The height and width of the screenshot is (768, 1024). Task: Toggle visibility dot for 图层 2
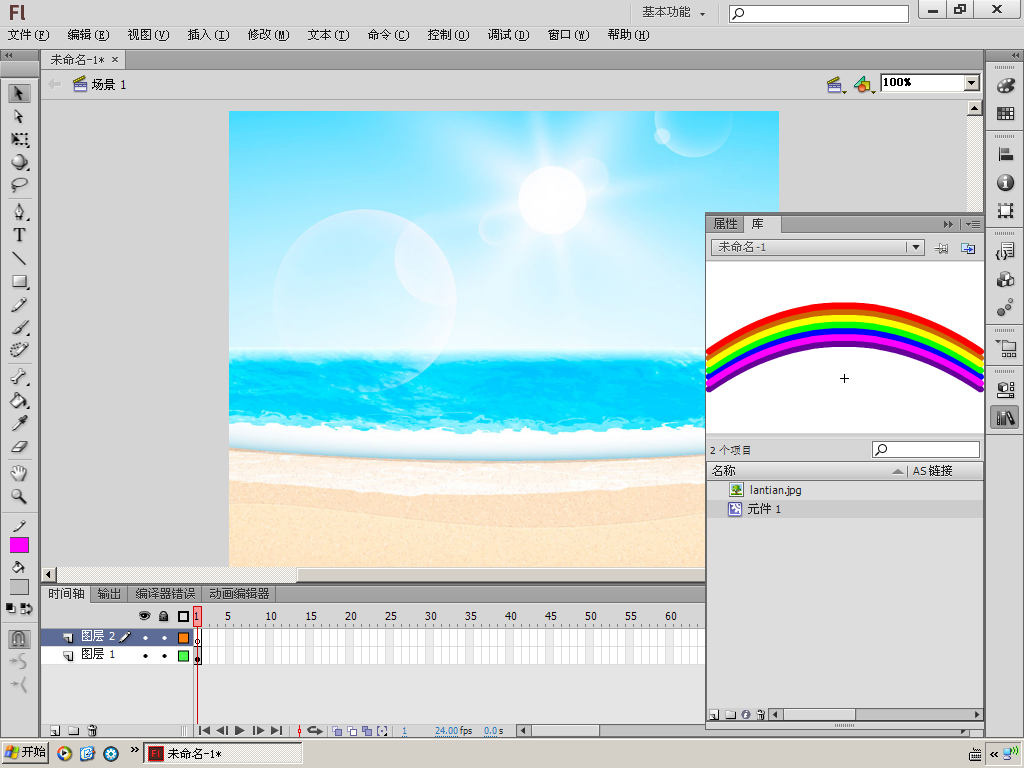tap(145, 637)
